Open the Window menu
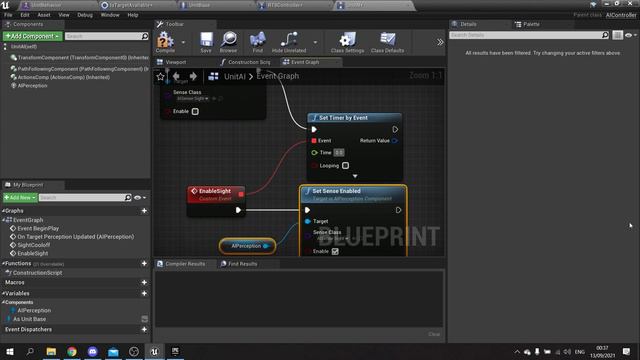Viewport: 640px width, 360px height. tap(110, 15)
